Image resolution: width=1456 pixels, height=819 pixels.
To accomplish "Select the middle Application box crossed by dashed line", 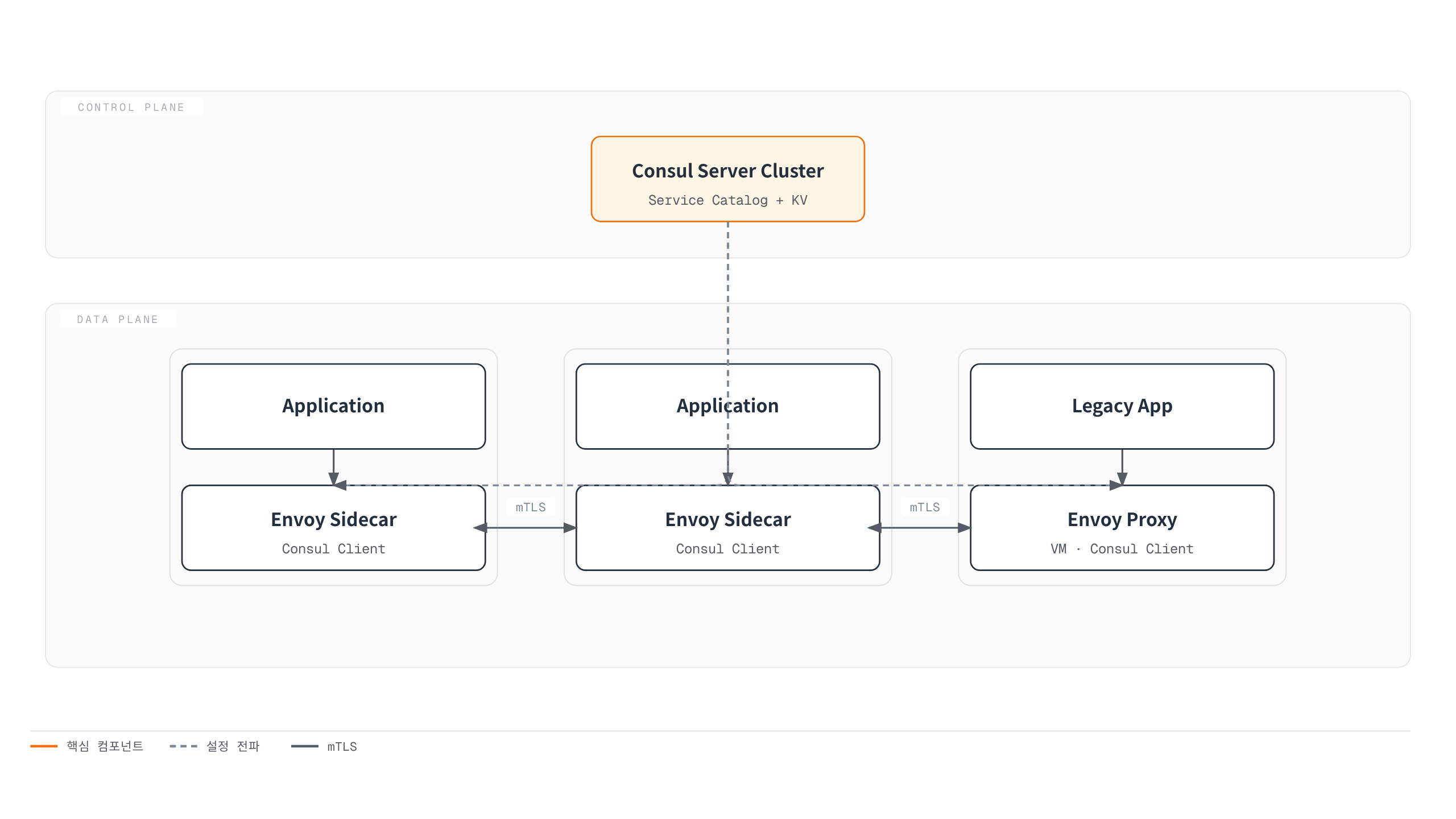I will click(x=727, y=406).
